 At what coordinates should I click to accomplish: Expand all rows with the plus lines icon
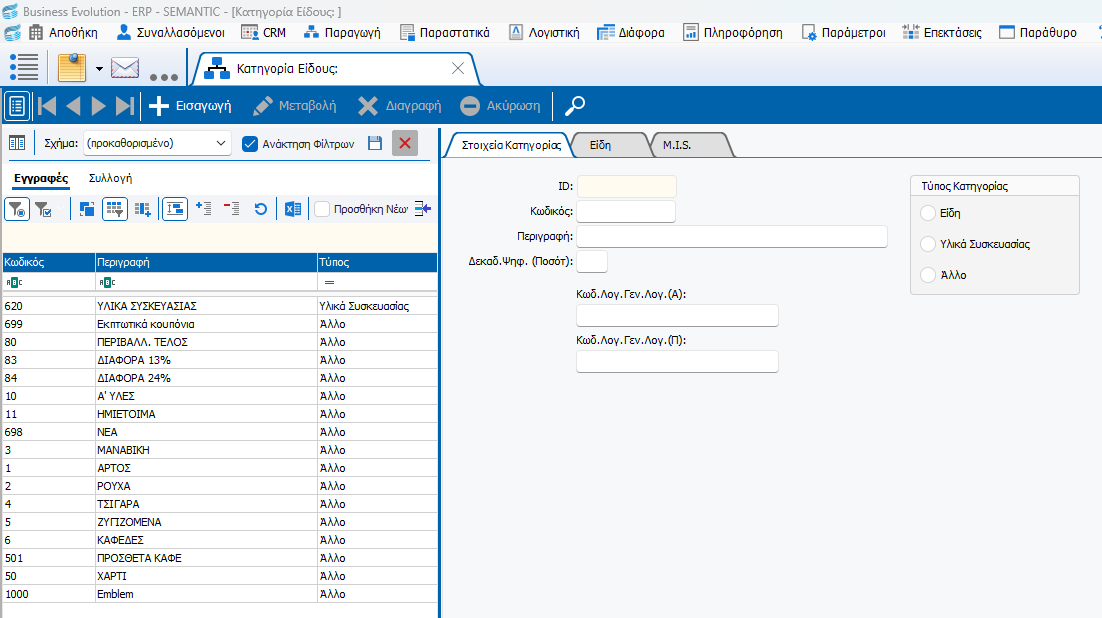pyautogui.click(x=204, y=208)
